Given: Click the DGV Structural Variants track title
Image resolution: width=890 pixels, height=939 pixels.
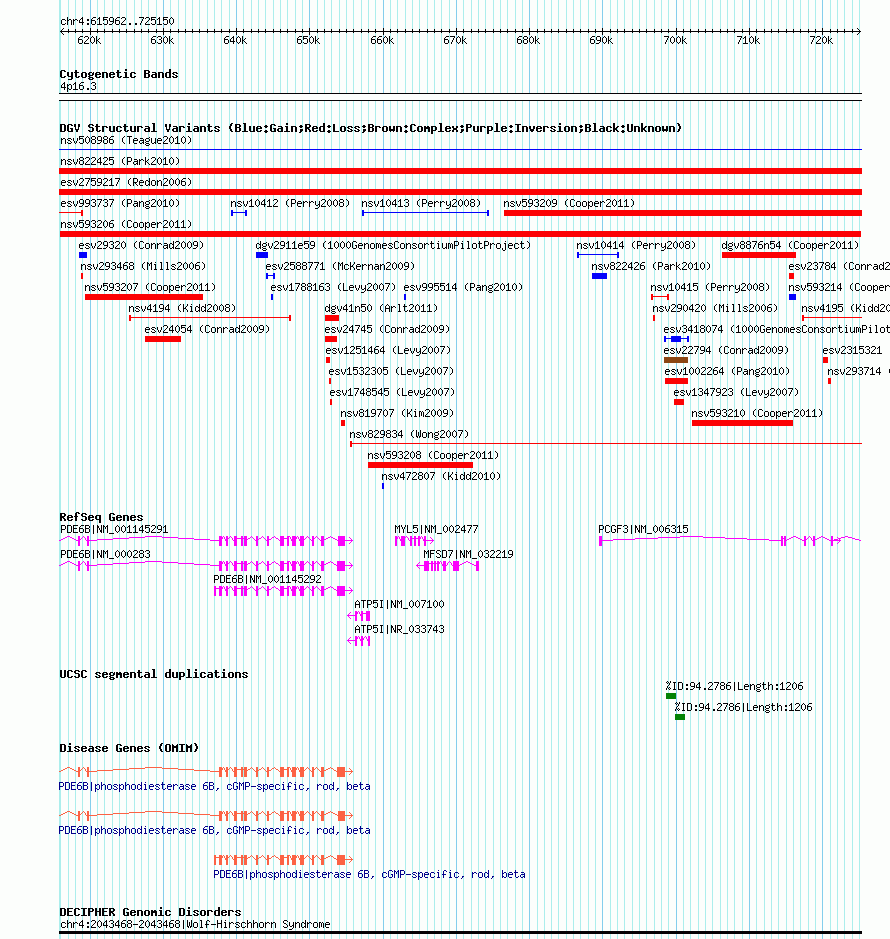Looking at the screenshot, I should 370,128.
